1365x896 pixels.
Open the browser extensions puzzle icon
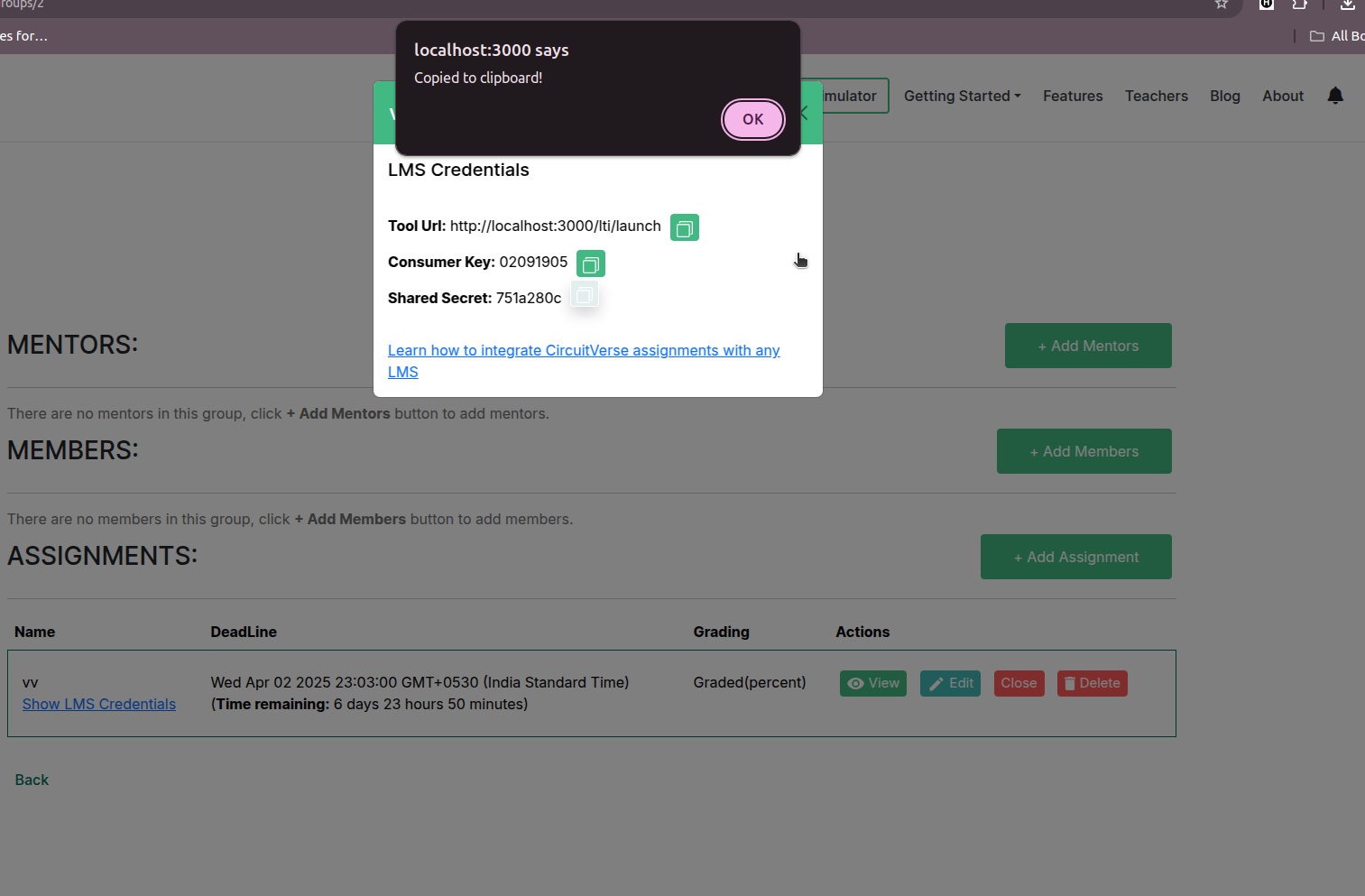click(x=1299, y=5)
